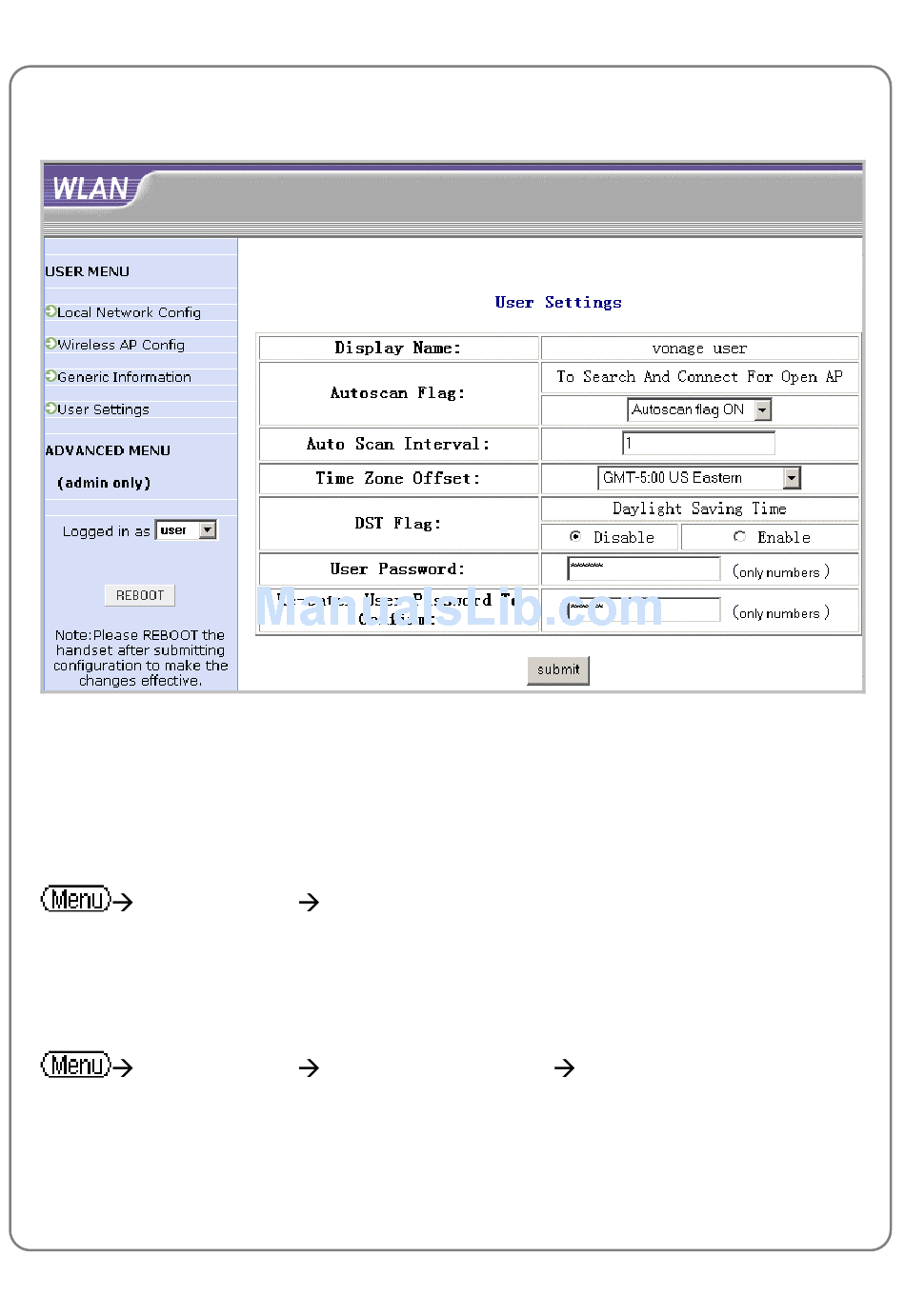The height and width of the screenshot is (1316, 905).
Task: Select Enable for Daylight Saving Time
Action: pyautogui.click(x=739, y=537)
